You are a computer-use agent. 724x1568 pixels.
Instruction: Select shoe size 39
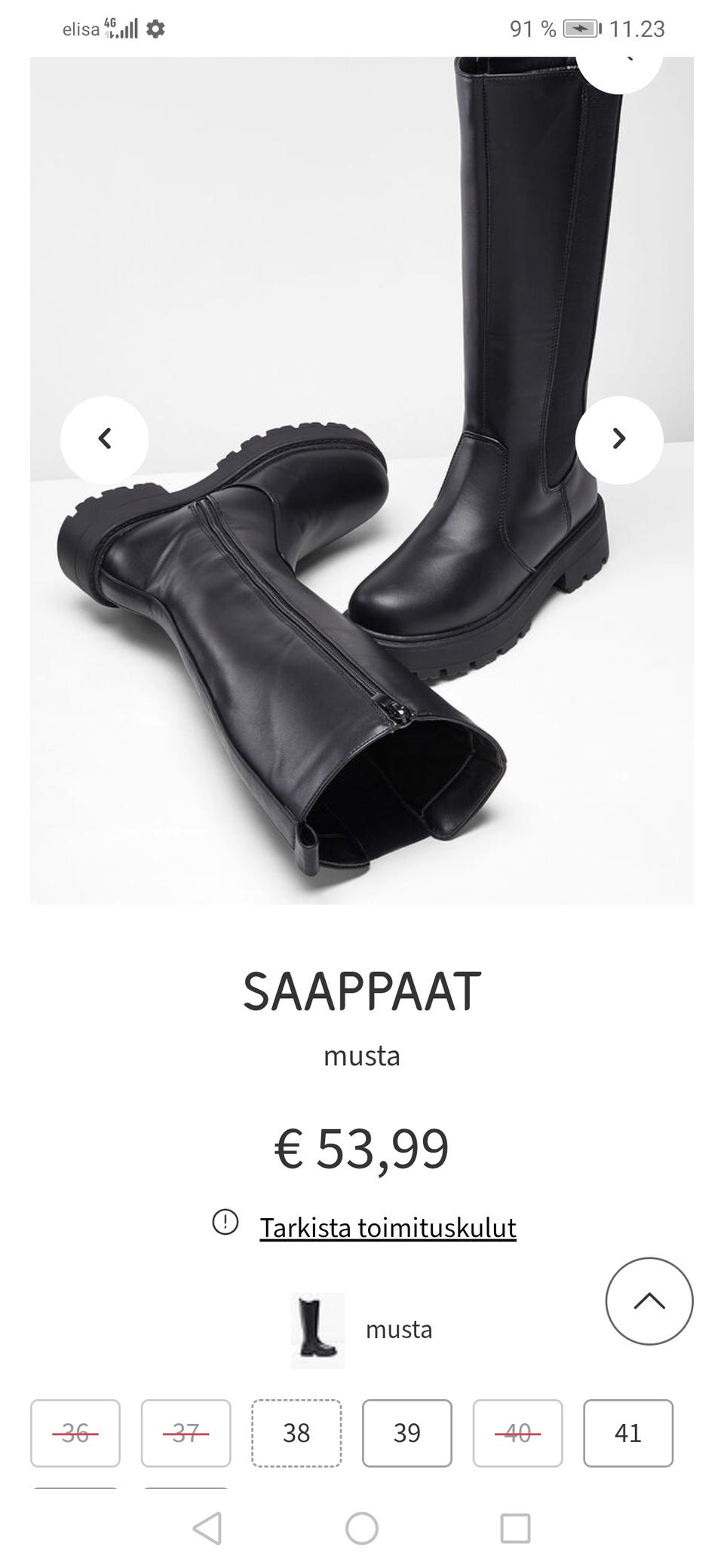tap(407, 1433)
